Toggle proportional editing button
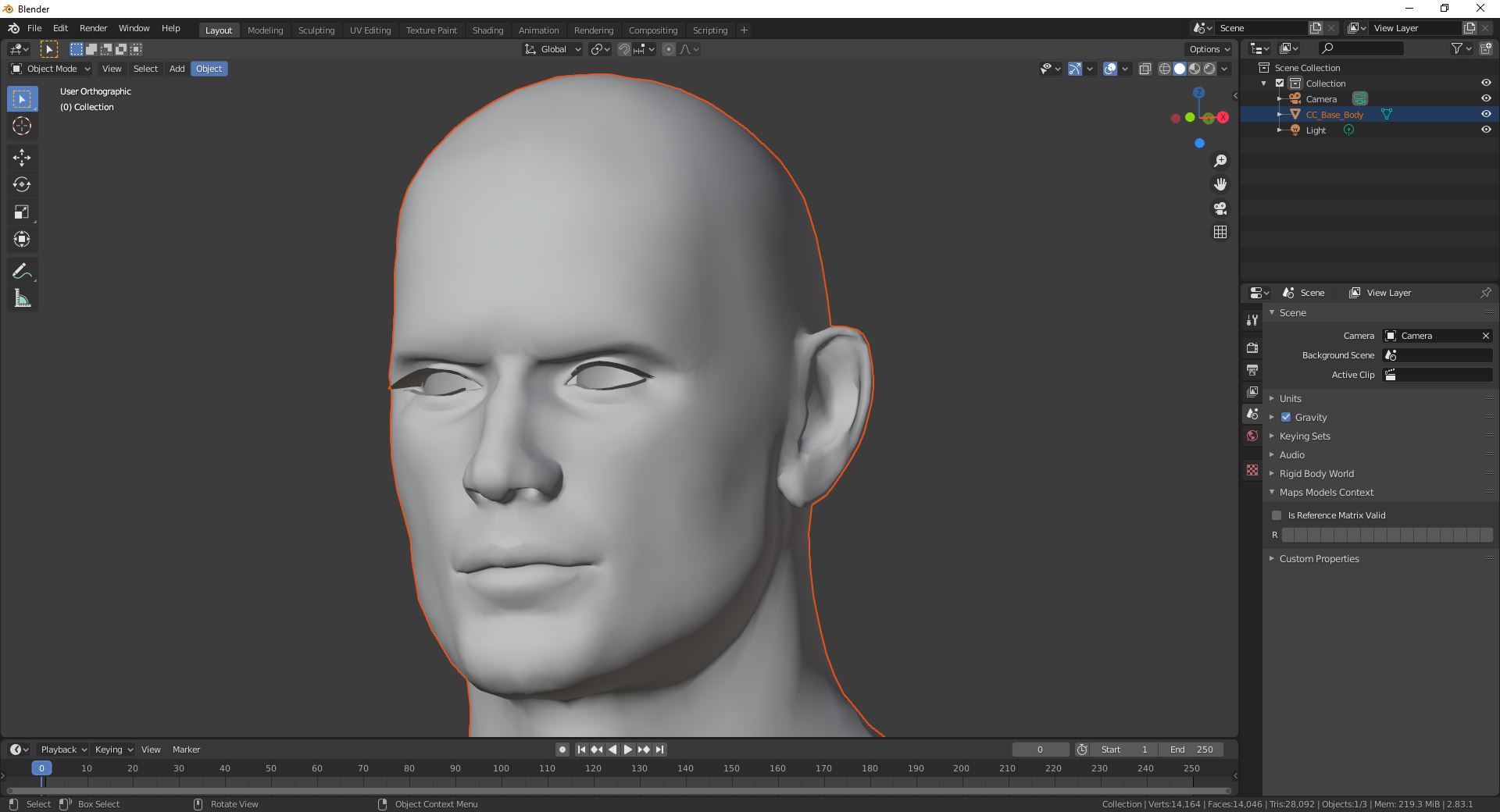Viewport: 1500px width, 812px height. pyautogui.click(x=669, y=49)
